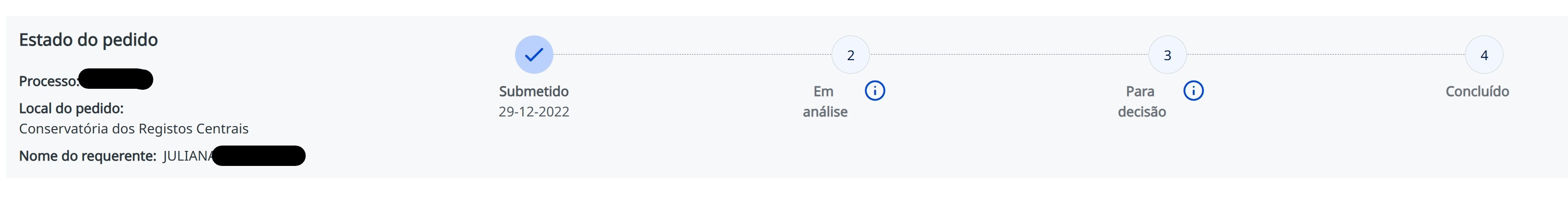Click the blue checkmark step circle
1568x213 pixels.
[x=534, y=55]
